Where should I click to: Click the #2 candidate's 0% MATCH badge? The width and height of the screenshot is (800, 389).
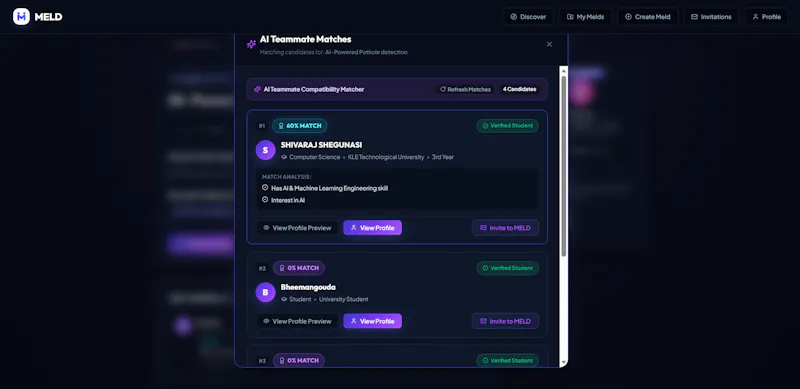pyautogui.click(x=299, y=268)
